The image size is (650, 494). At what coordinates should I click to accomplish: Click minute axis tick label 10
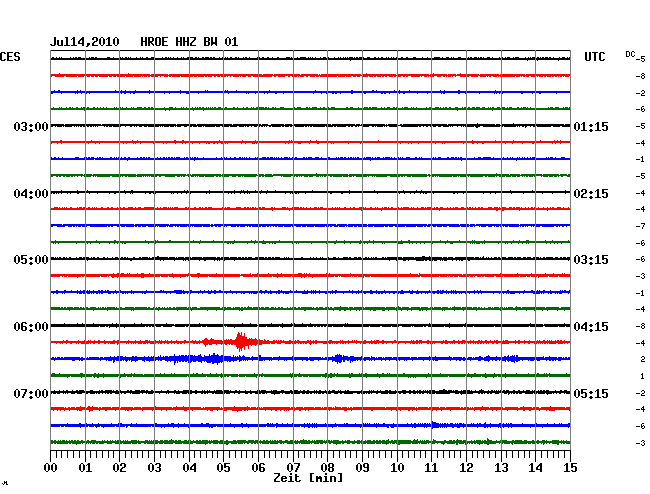point(397,468)
